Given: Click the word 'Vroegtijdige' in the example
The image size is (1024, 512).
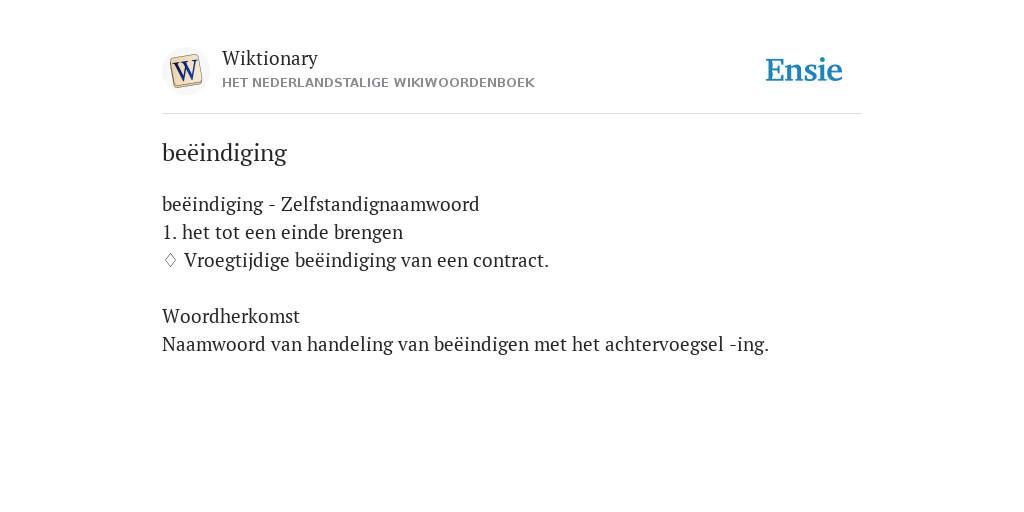Looking at the screenshot, I should [236, 261].
